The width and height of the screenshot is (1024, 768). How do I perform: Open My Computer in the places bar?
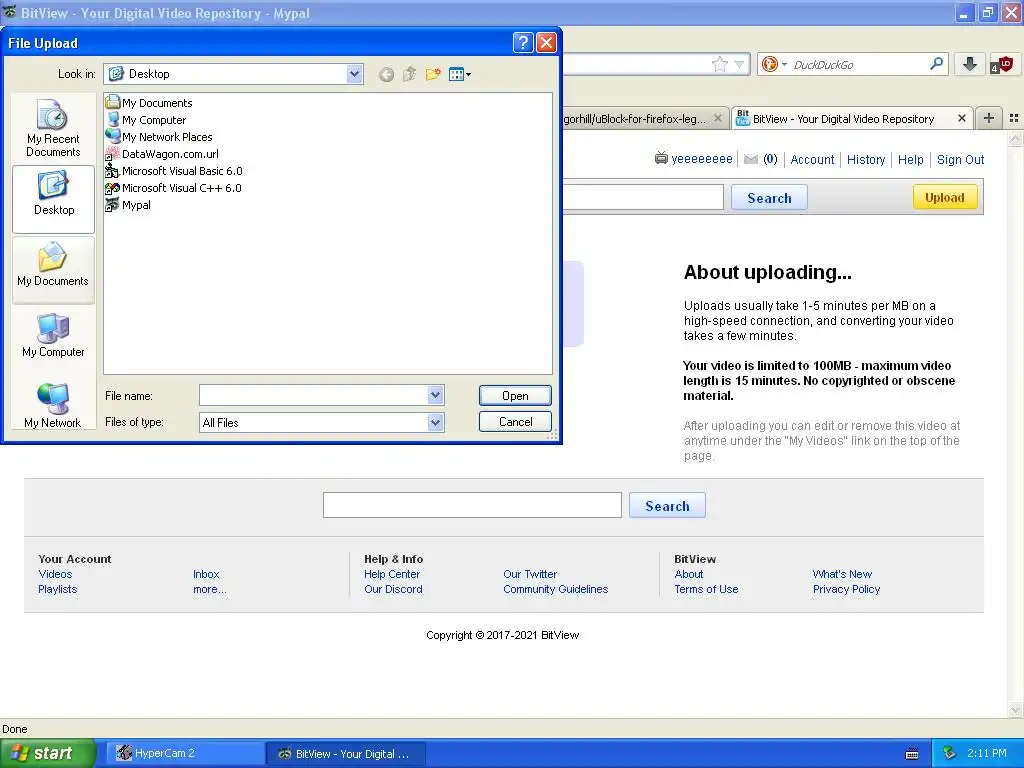pyautogui.click(x=53, y=336)
